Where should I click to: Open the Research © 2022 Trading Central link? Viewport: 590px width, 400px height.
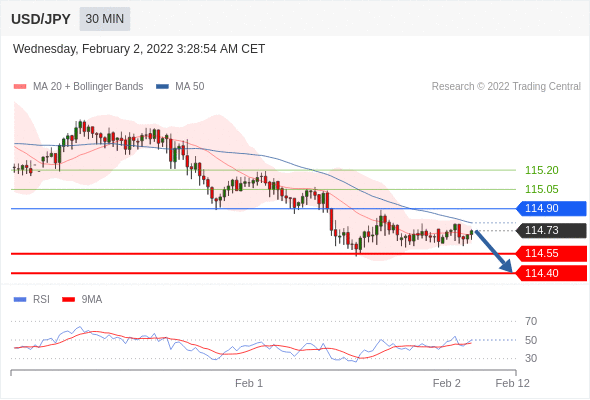(506, 87)
